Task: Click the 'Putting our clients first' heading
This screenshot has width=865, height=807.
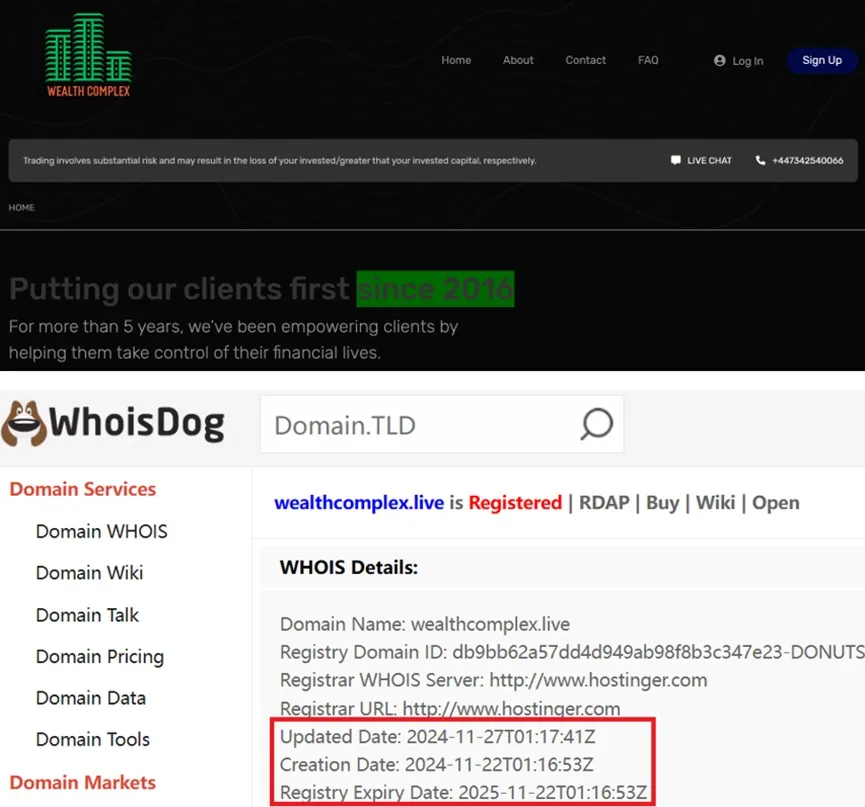Action: [x=179, y=289]
